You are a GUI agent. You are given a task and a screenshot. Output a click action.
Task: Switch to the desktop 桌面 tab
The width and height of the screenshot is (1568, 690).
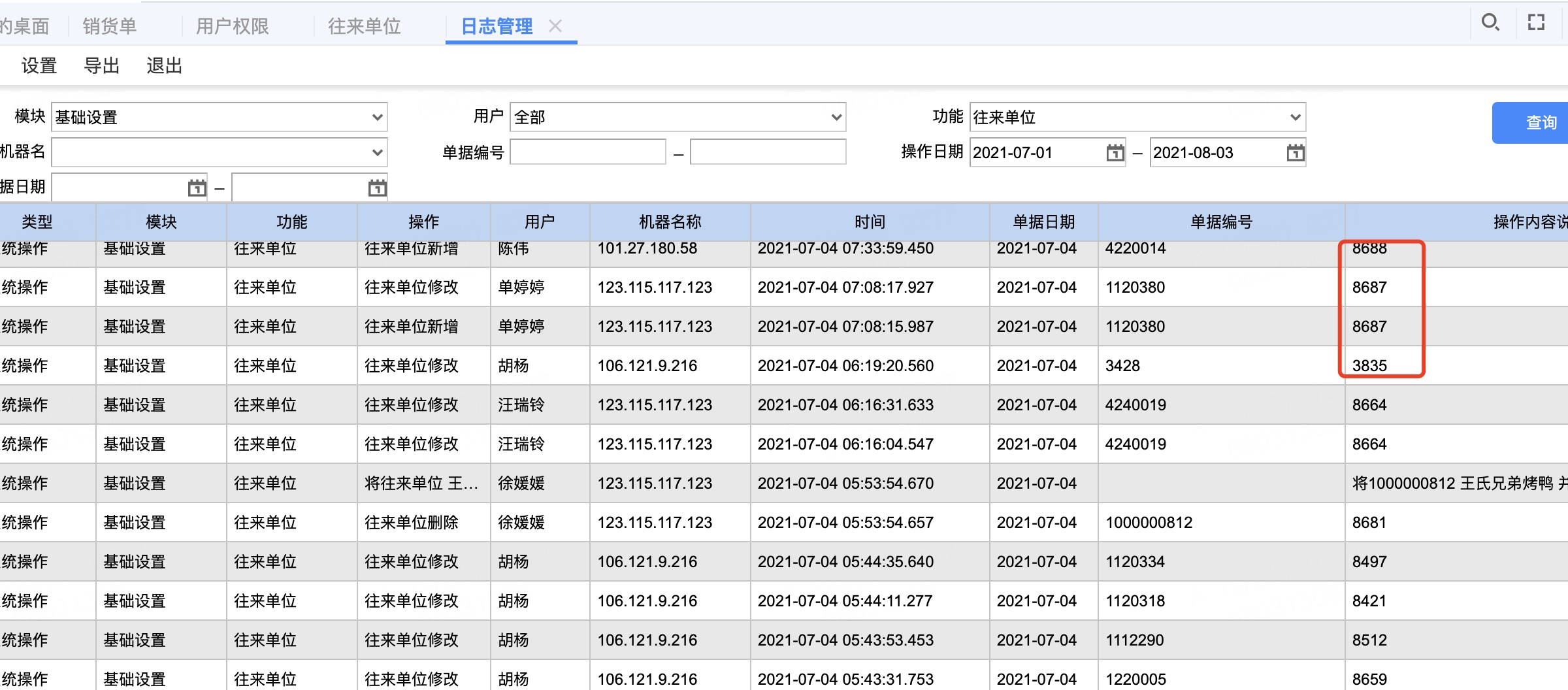[x=25, y=26]
